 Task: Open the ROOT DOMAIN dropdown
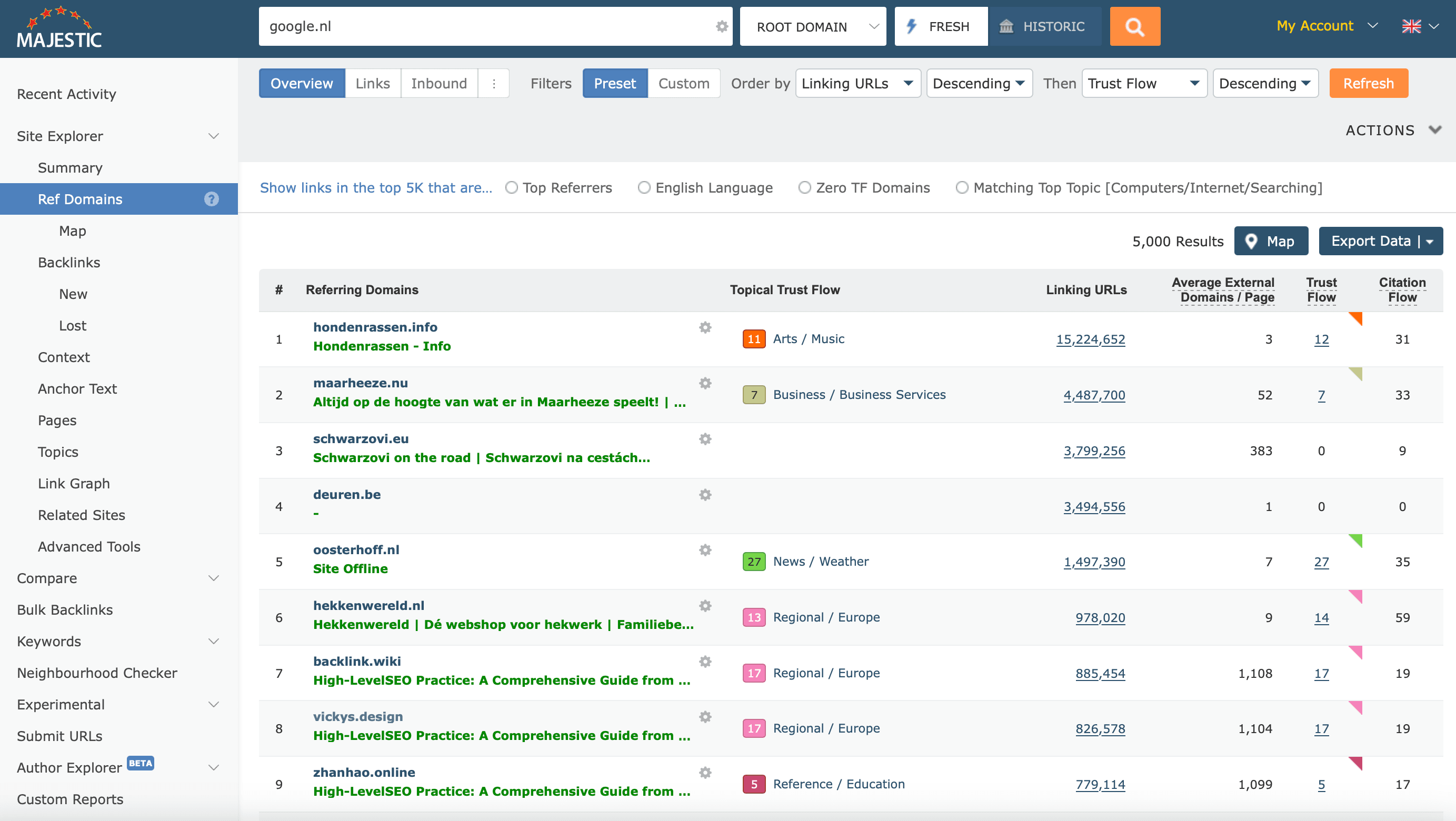(812, 26)
